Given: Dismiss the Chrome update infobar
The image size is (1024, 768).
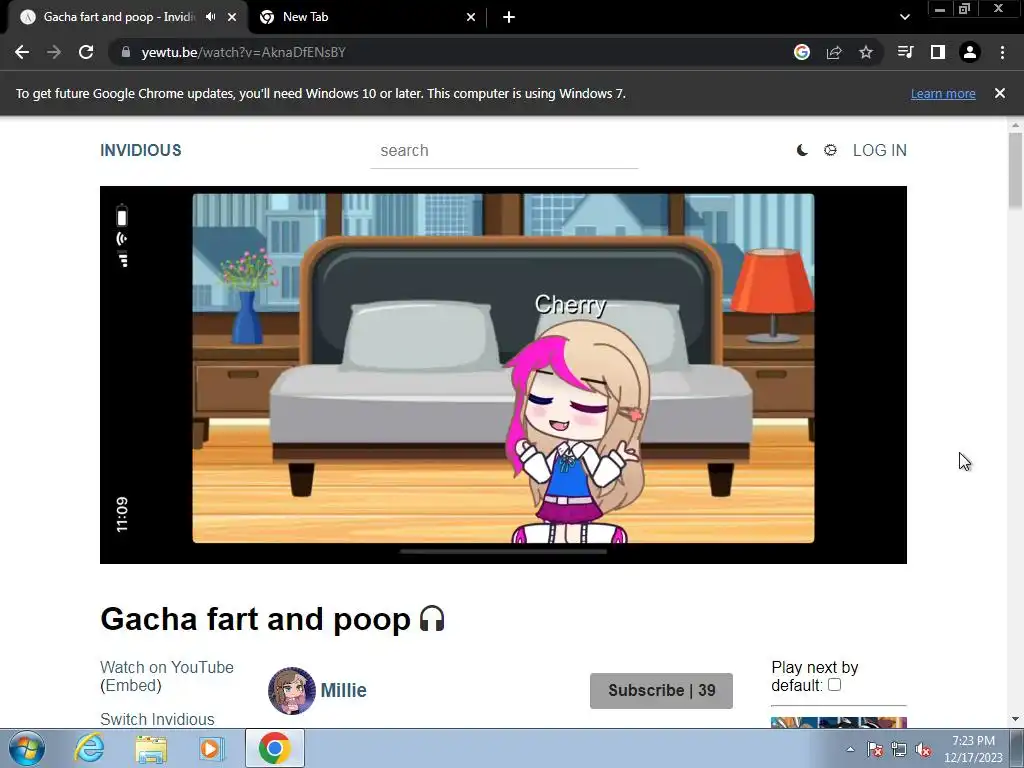Looking at the screenshot, I should tap(1000, 93).
